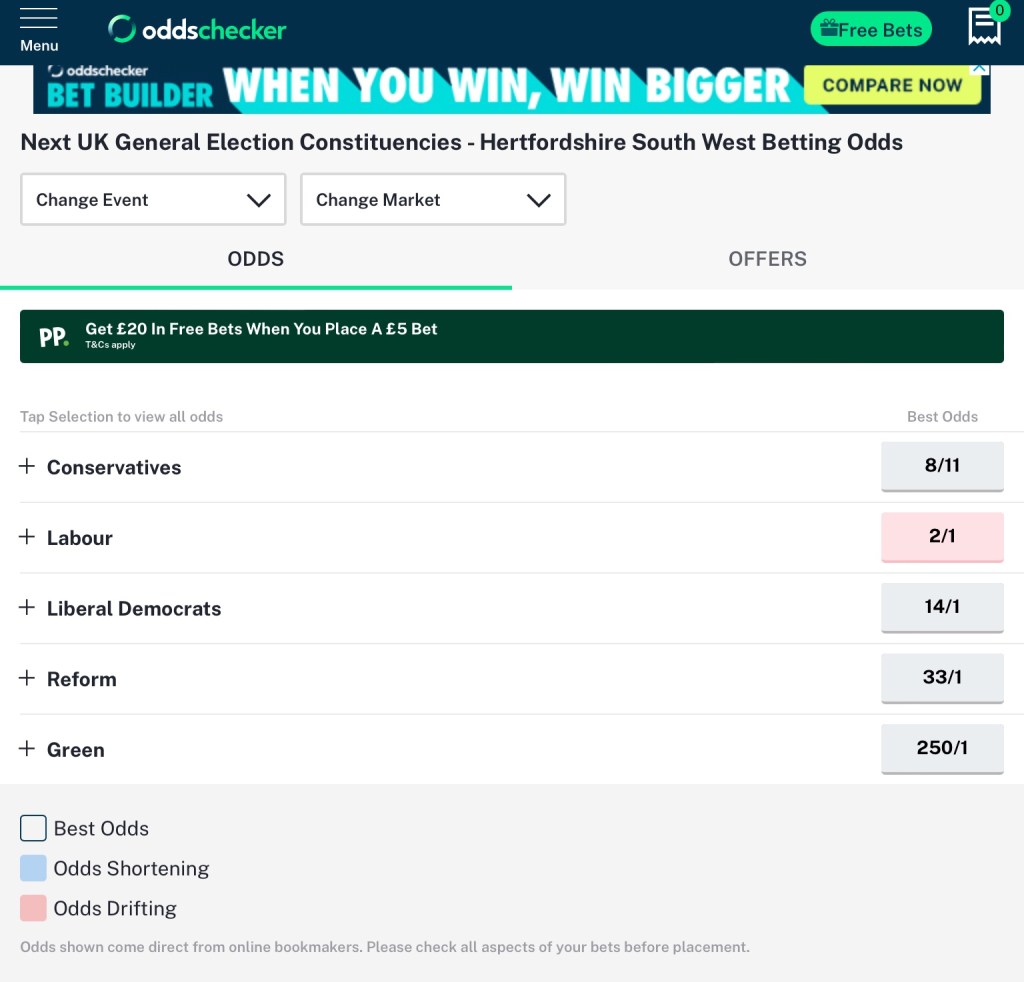1024x982 pixels.
Task: Select Conservatives 8/11 best odds
Action: pos(942,466)
